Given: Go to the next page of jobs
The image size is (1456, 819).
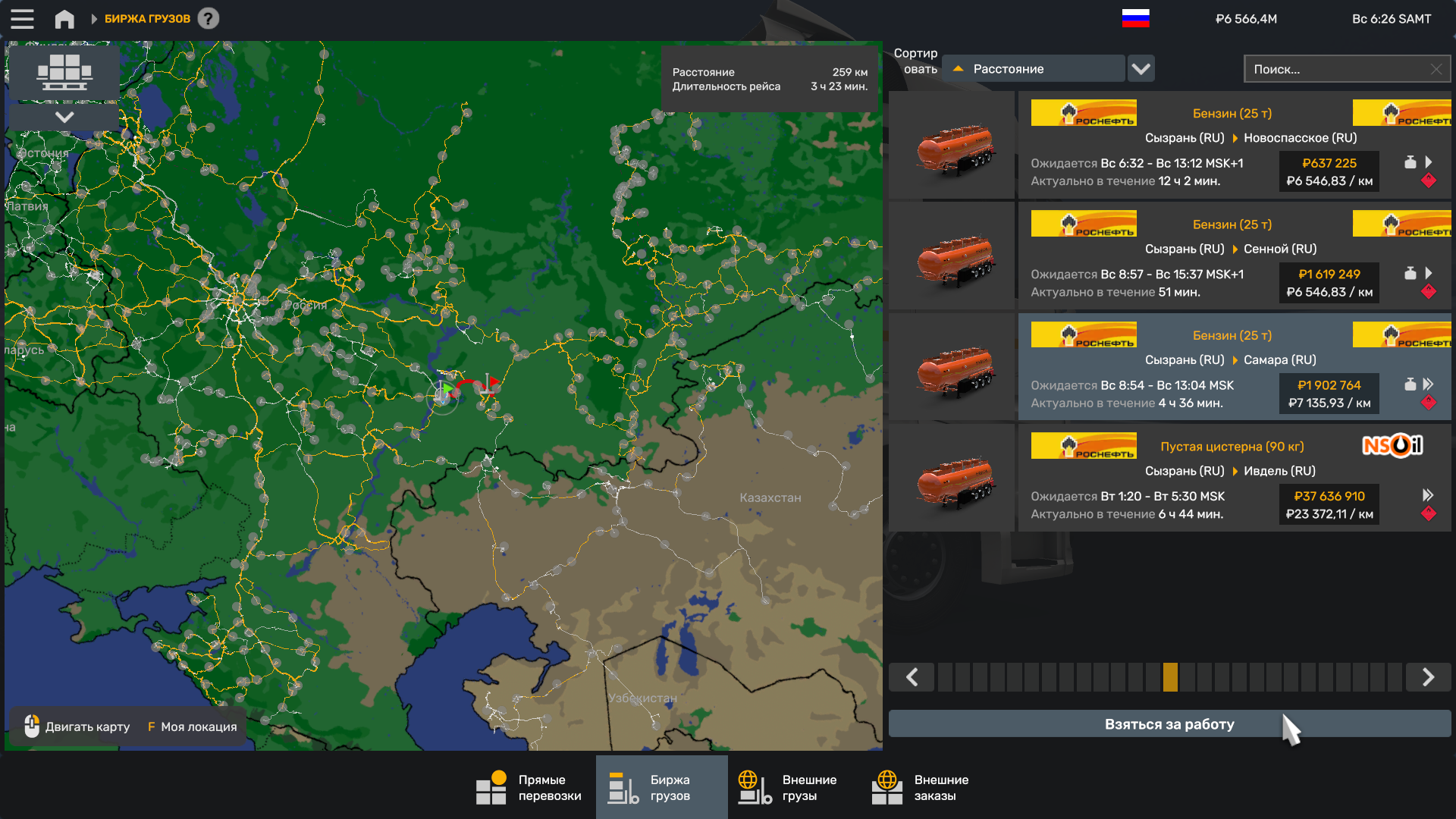Looking at the screenshot, I should (1428, 677).
